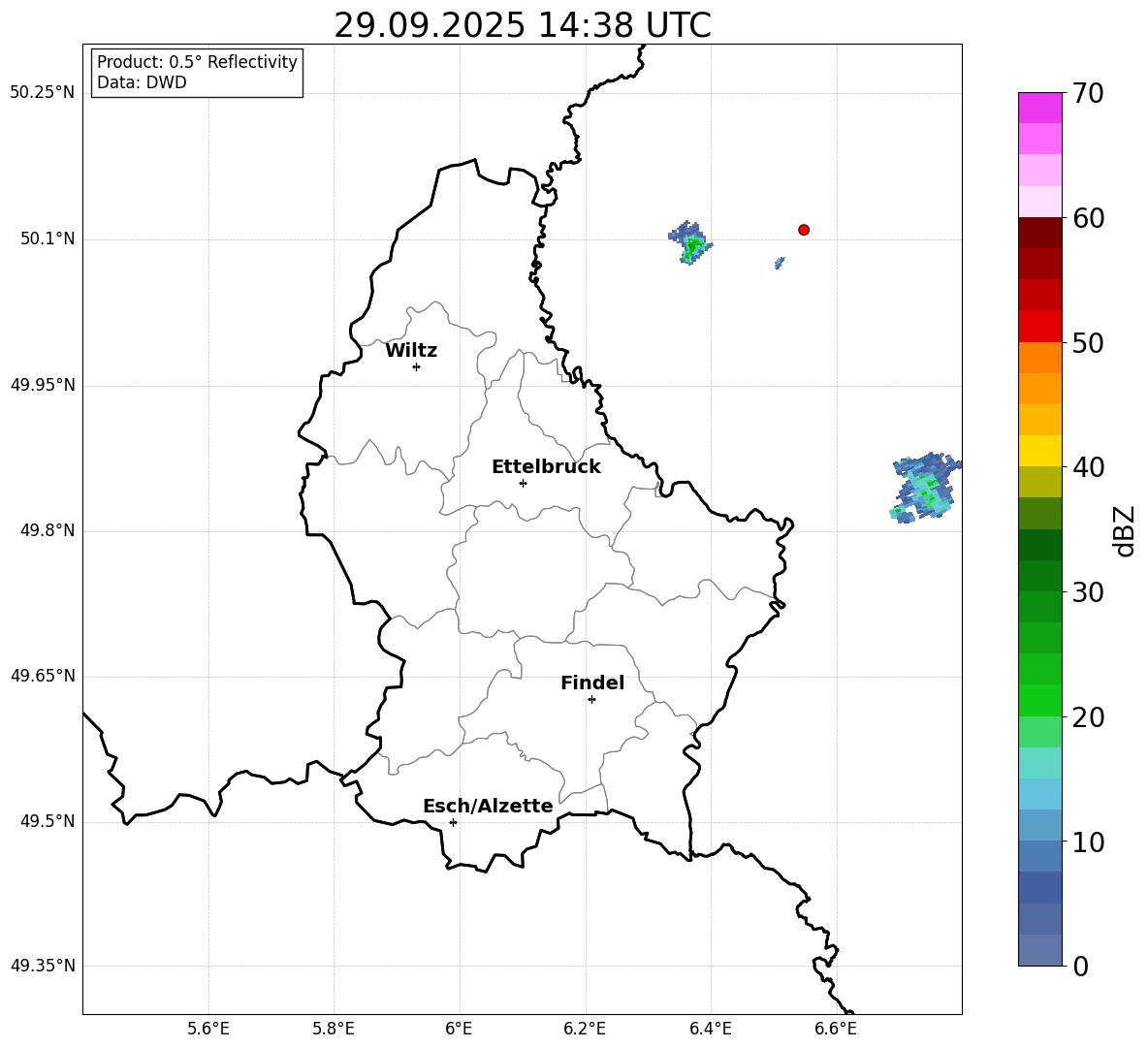Viewport: 1148px width, 1048px height.
Task: Click the yellow colorbar segment above 40
Action: [1039, 451]
